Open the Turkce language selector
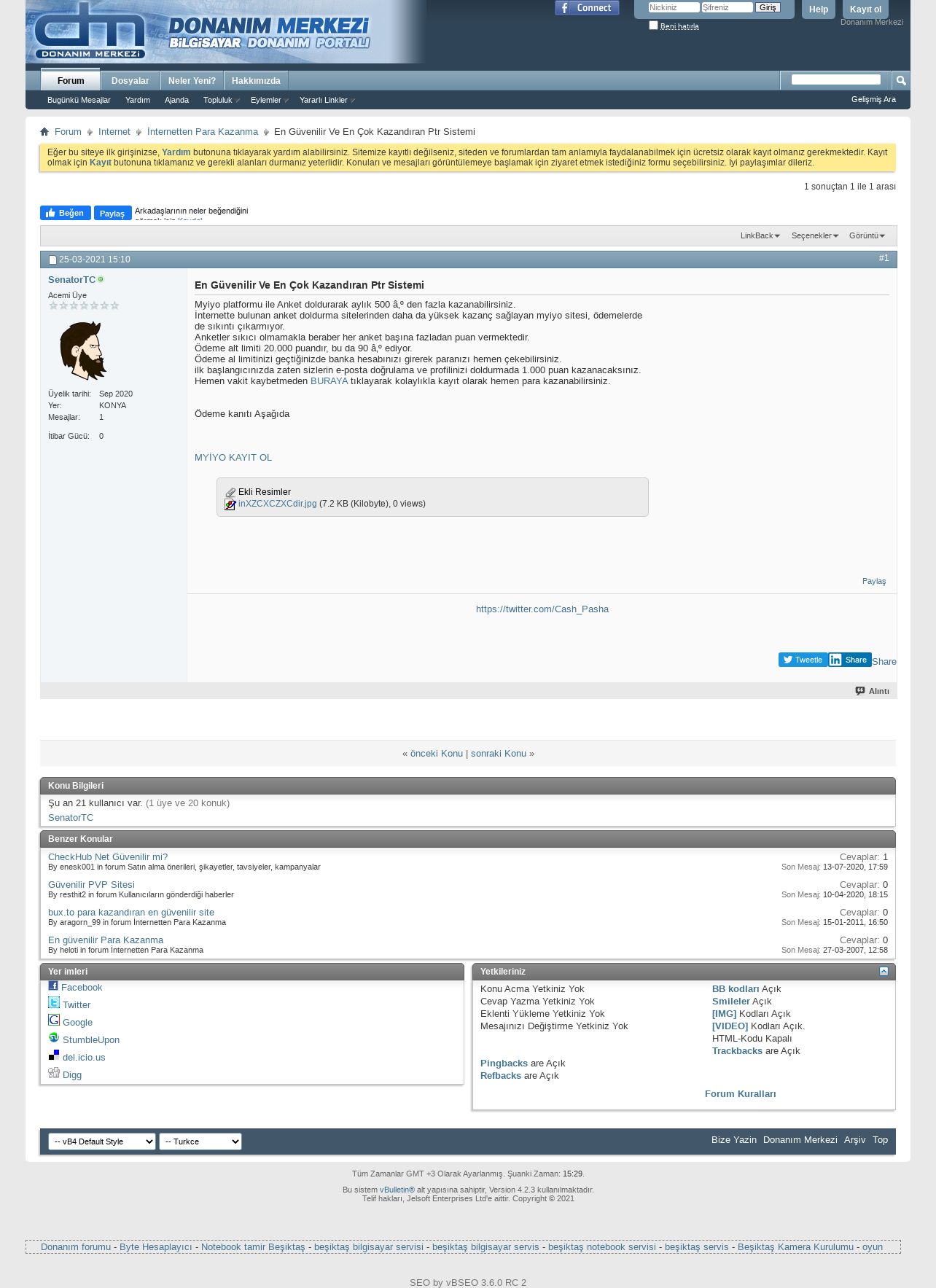 pyautogui.click(x=200, y=1141)
